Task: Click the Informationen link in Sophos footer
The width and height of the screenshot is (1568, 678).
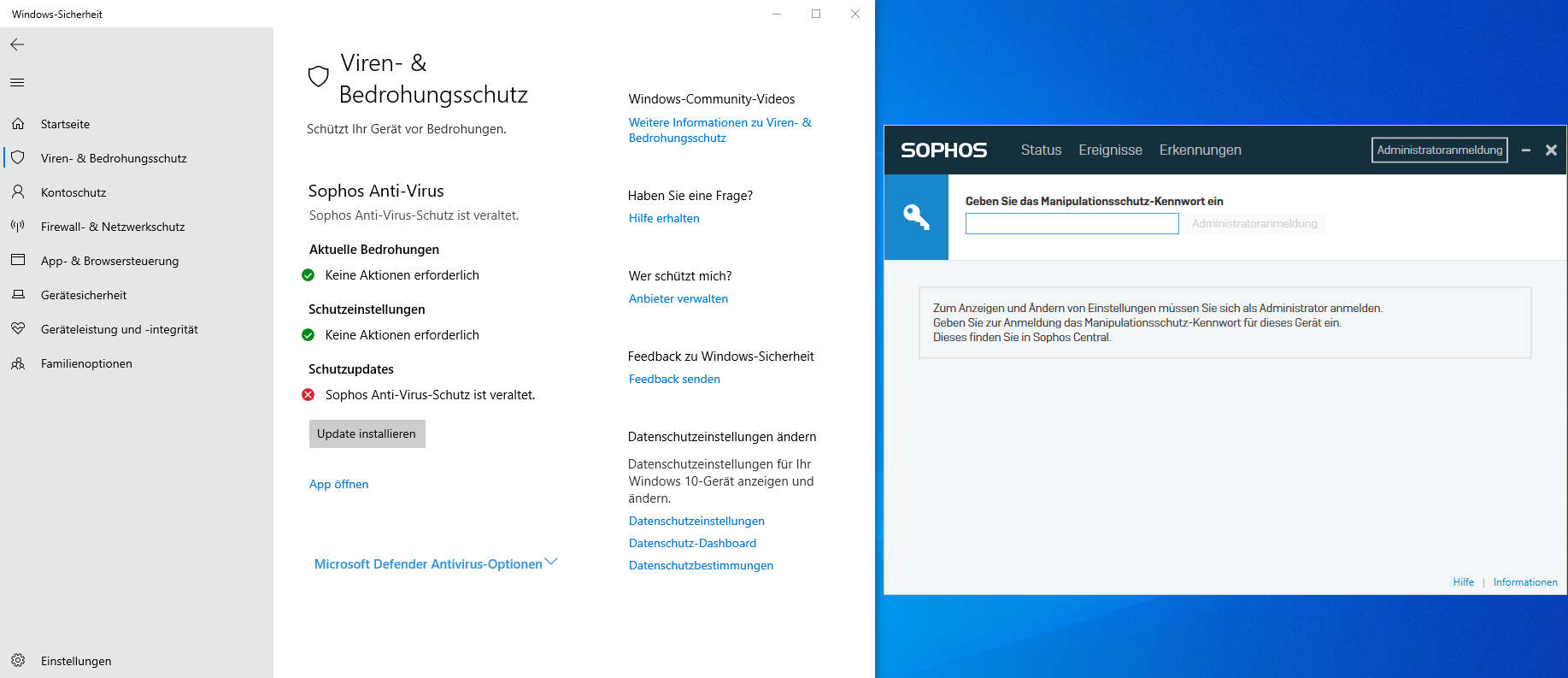Action: [1525, 582]
